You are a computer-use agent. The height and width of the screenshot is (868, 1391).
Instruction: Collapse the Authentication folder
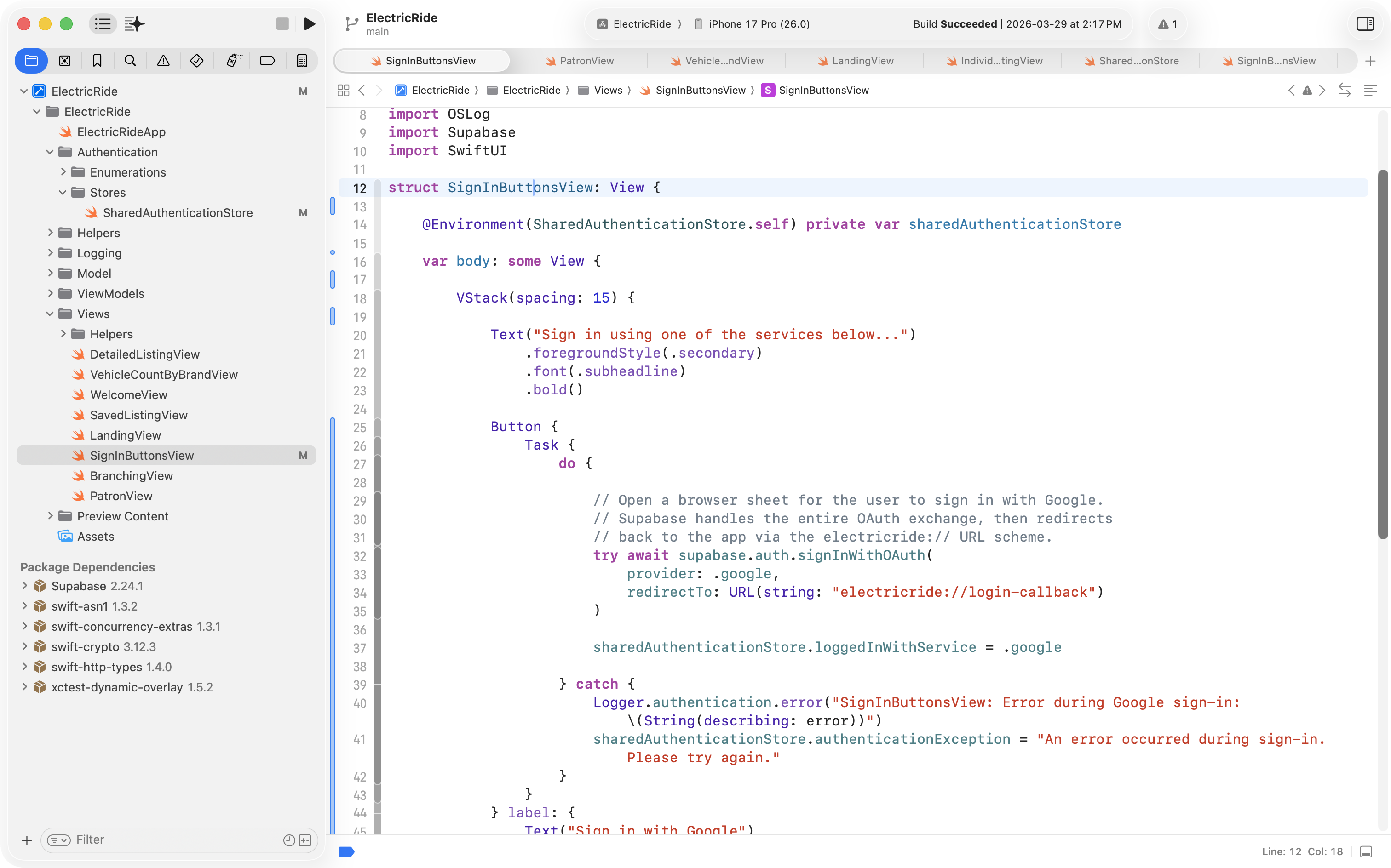[50, 152]
